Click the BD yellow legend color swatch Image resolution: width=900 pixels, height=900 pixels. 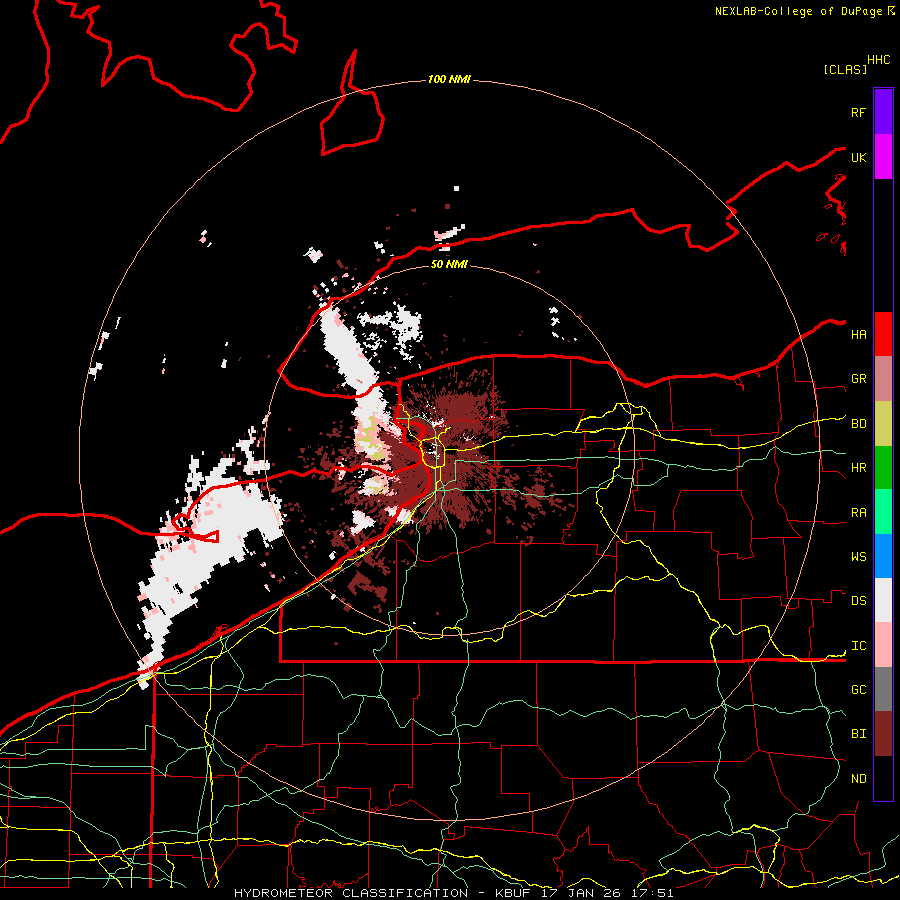tap(883, 424)
